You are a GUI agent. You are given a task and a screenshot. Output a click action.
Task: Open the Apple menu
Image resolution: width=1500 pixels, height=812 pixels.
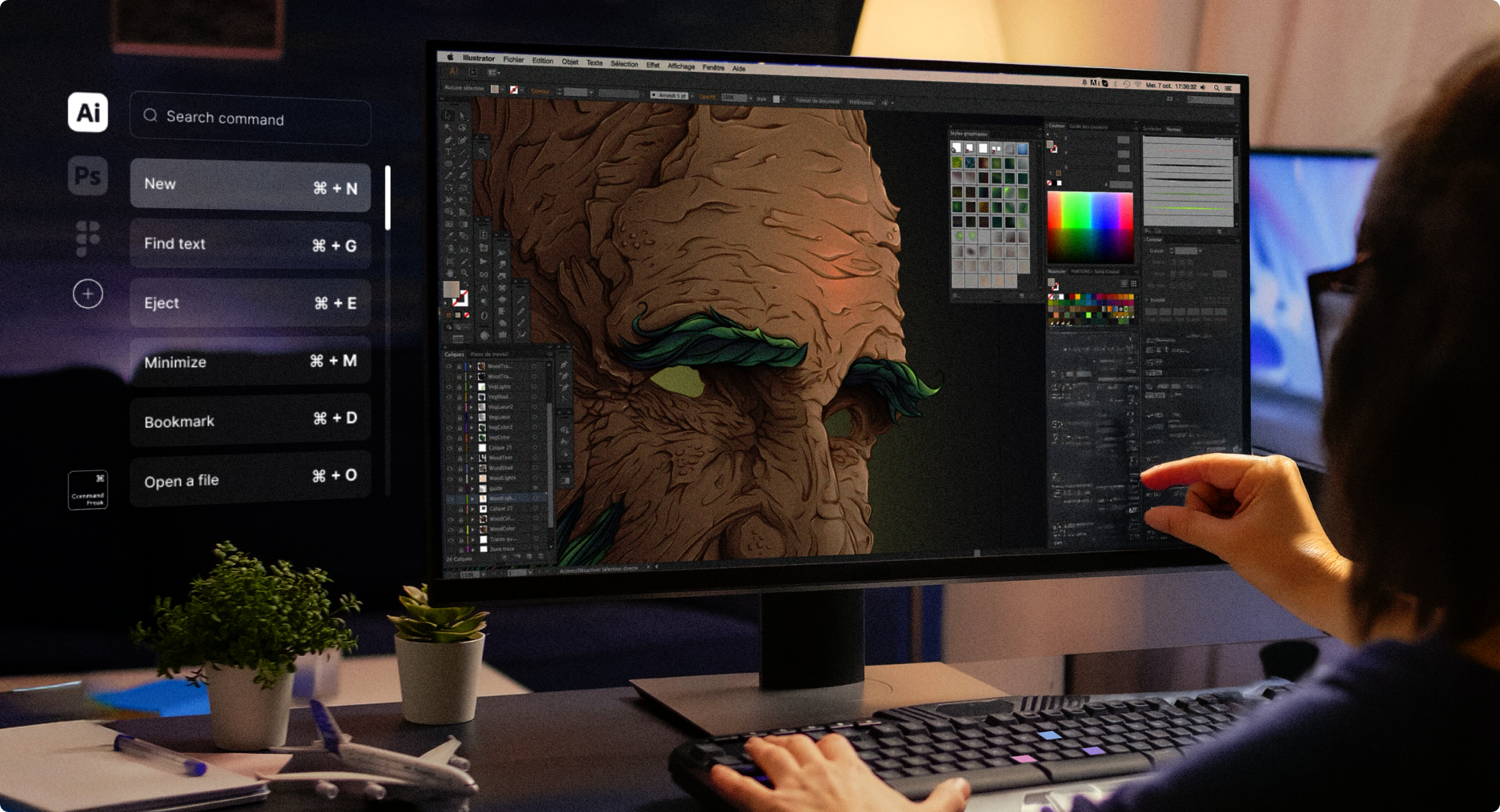[x=450, y=57]
